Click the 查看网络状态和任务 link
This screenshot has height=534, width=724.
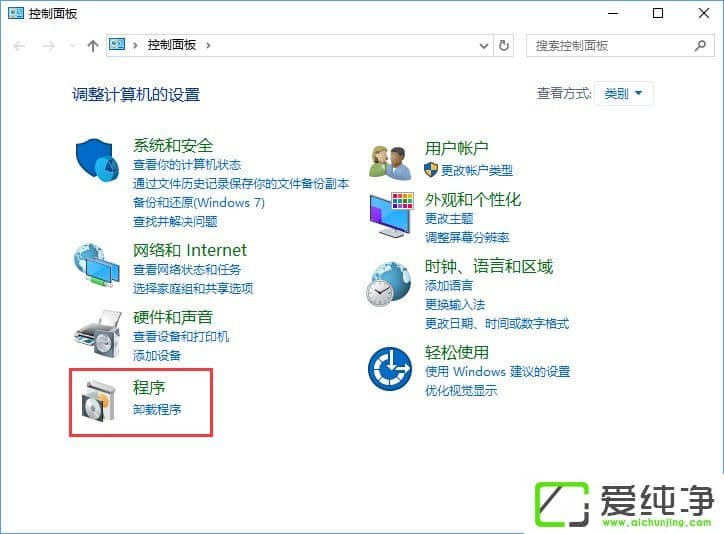point(187,270)
